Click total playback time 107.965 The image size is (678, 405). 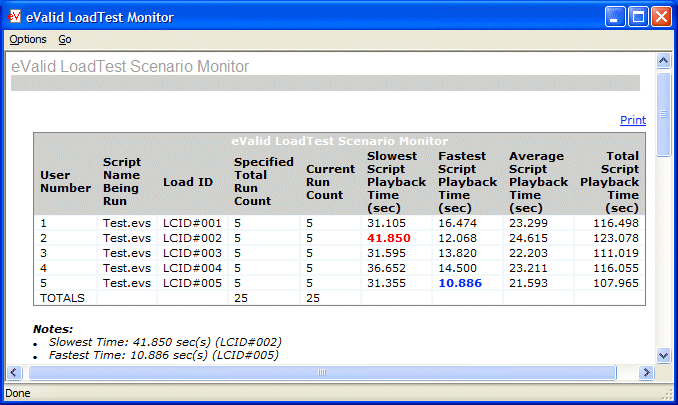point(616,283)
